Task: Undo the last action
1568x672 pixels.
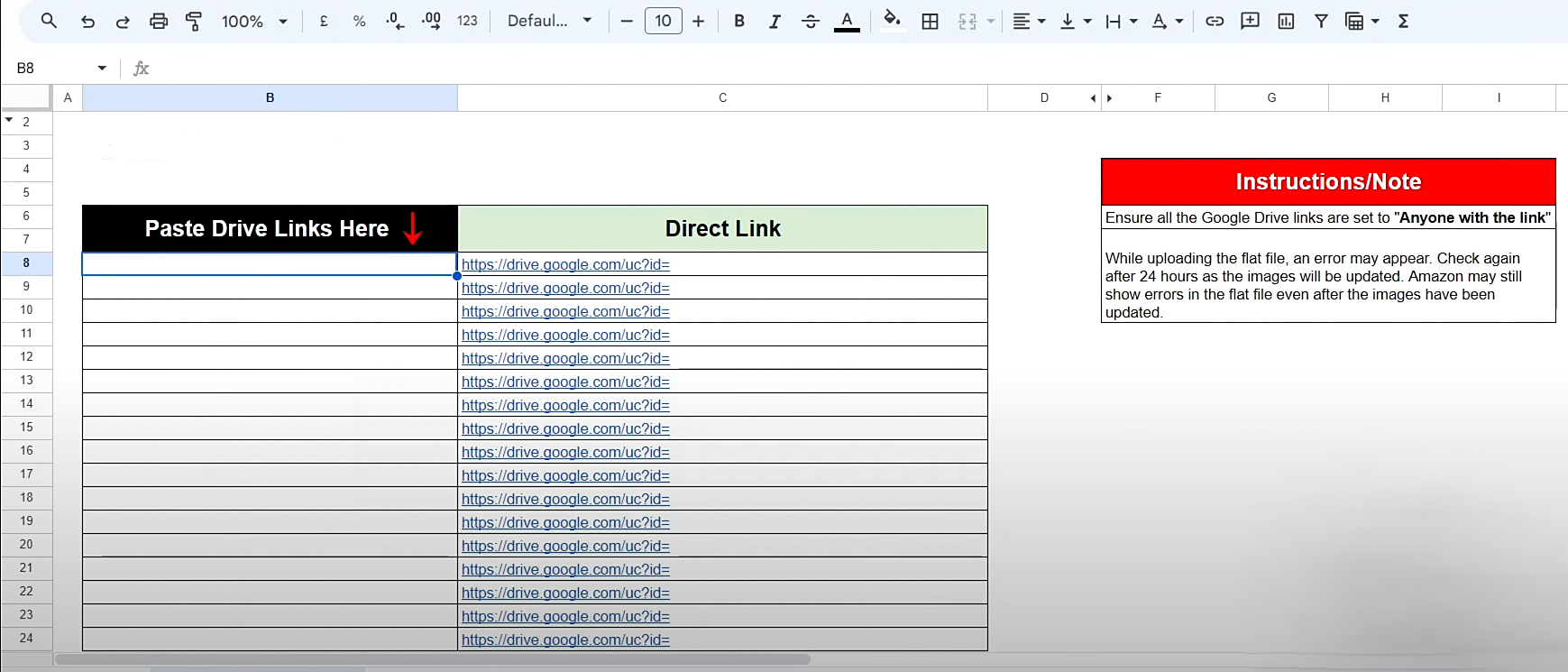Action: (x=87, y=21)
